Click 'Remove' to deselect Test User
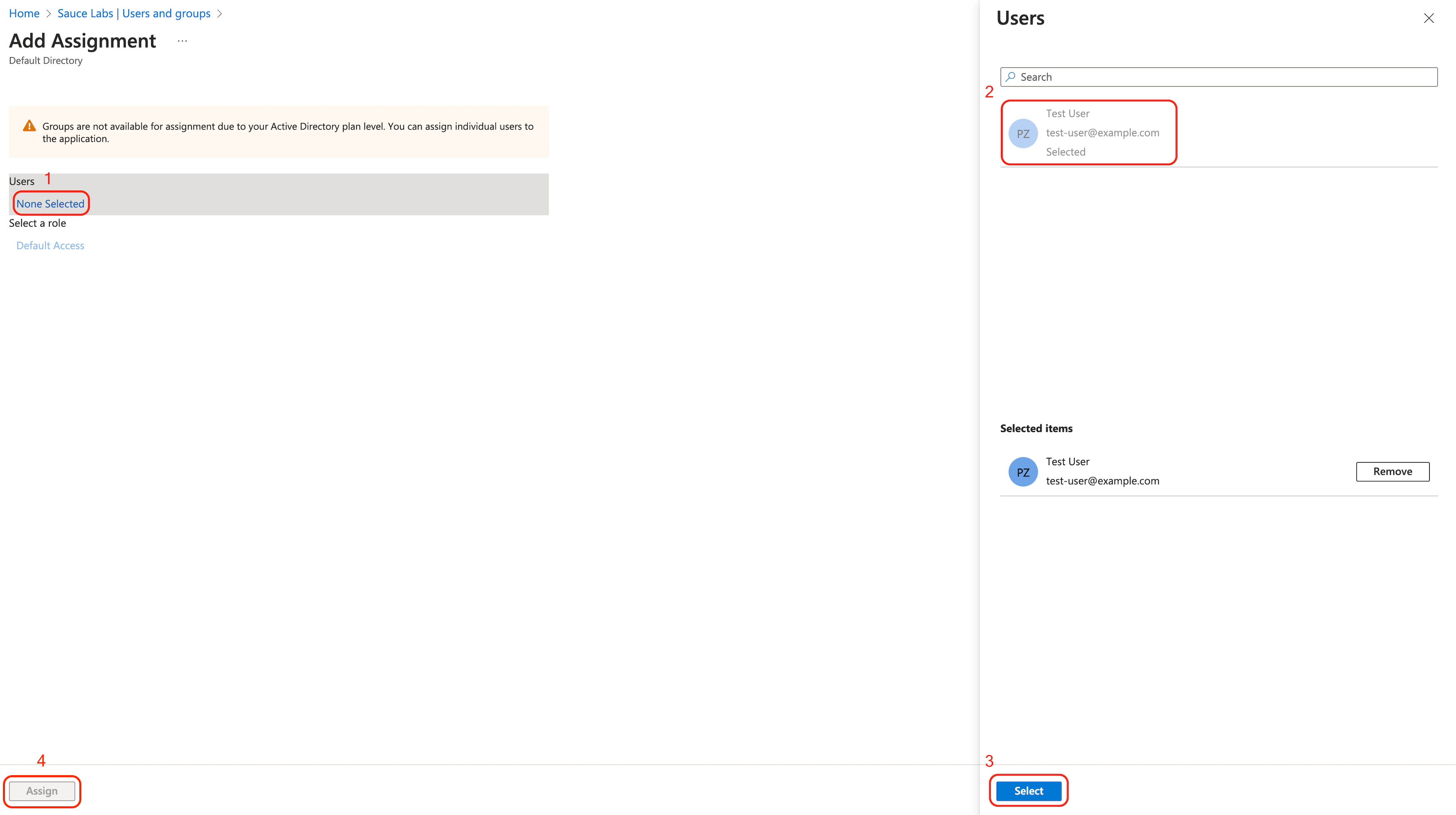 point(1393,471)
